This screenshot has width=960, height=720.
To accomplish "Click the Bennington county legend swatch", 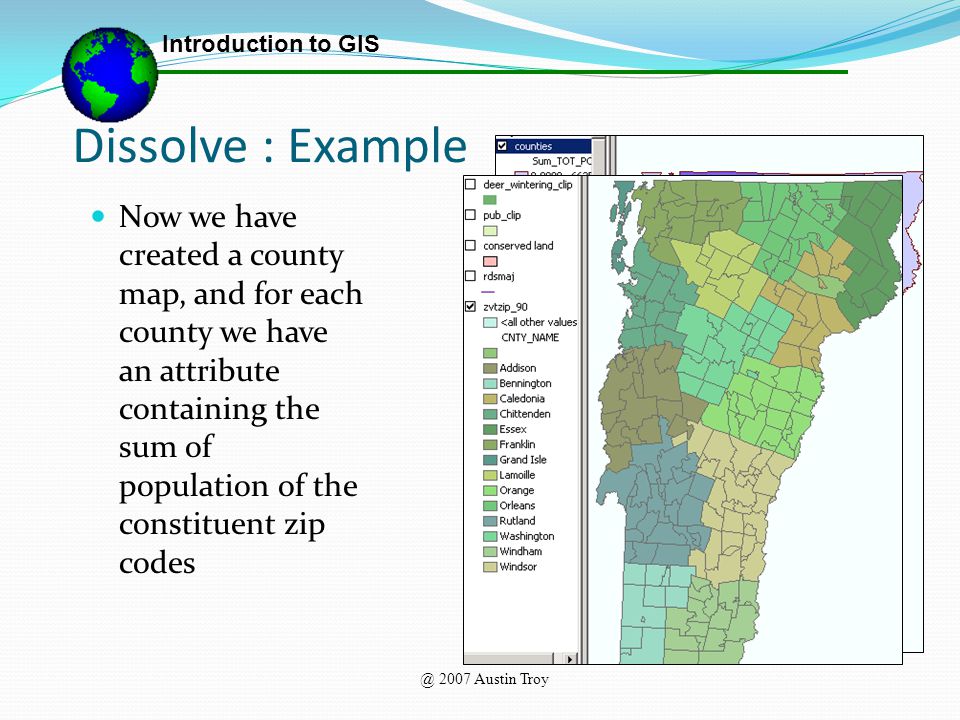I will (x=490, y=383).
